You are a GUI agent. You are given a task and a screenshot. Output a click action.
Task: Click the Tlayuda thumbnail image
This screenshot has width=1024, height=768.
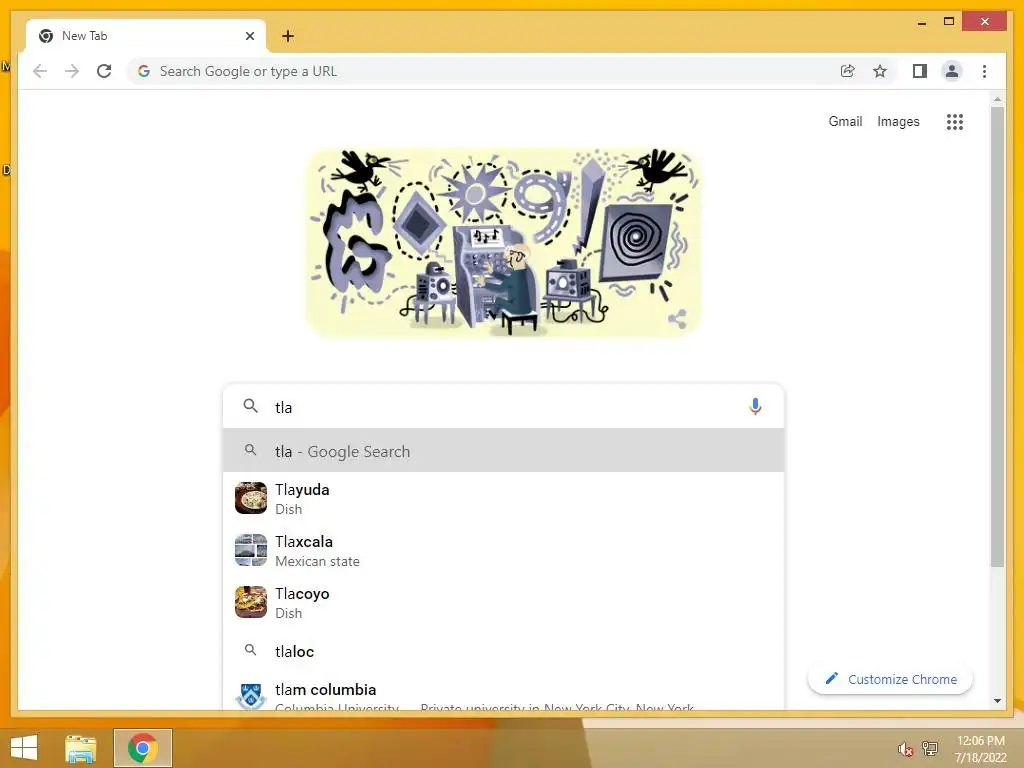[251, 498]
